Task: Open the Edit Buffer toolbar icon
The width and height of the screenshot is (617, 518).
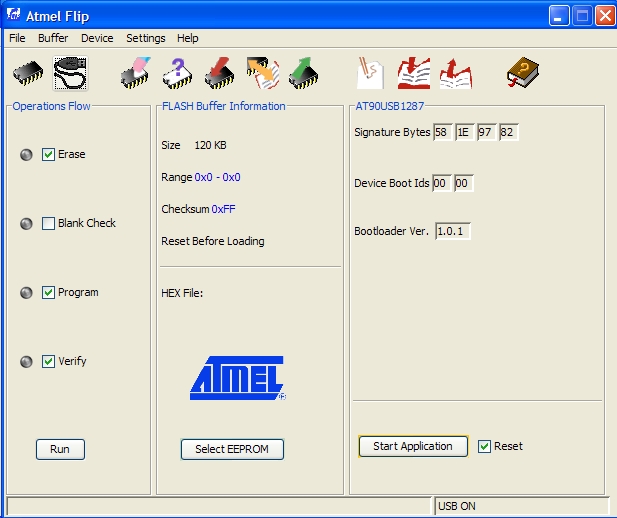Action: coord(371,73)
